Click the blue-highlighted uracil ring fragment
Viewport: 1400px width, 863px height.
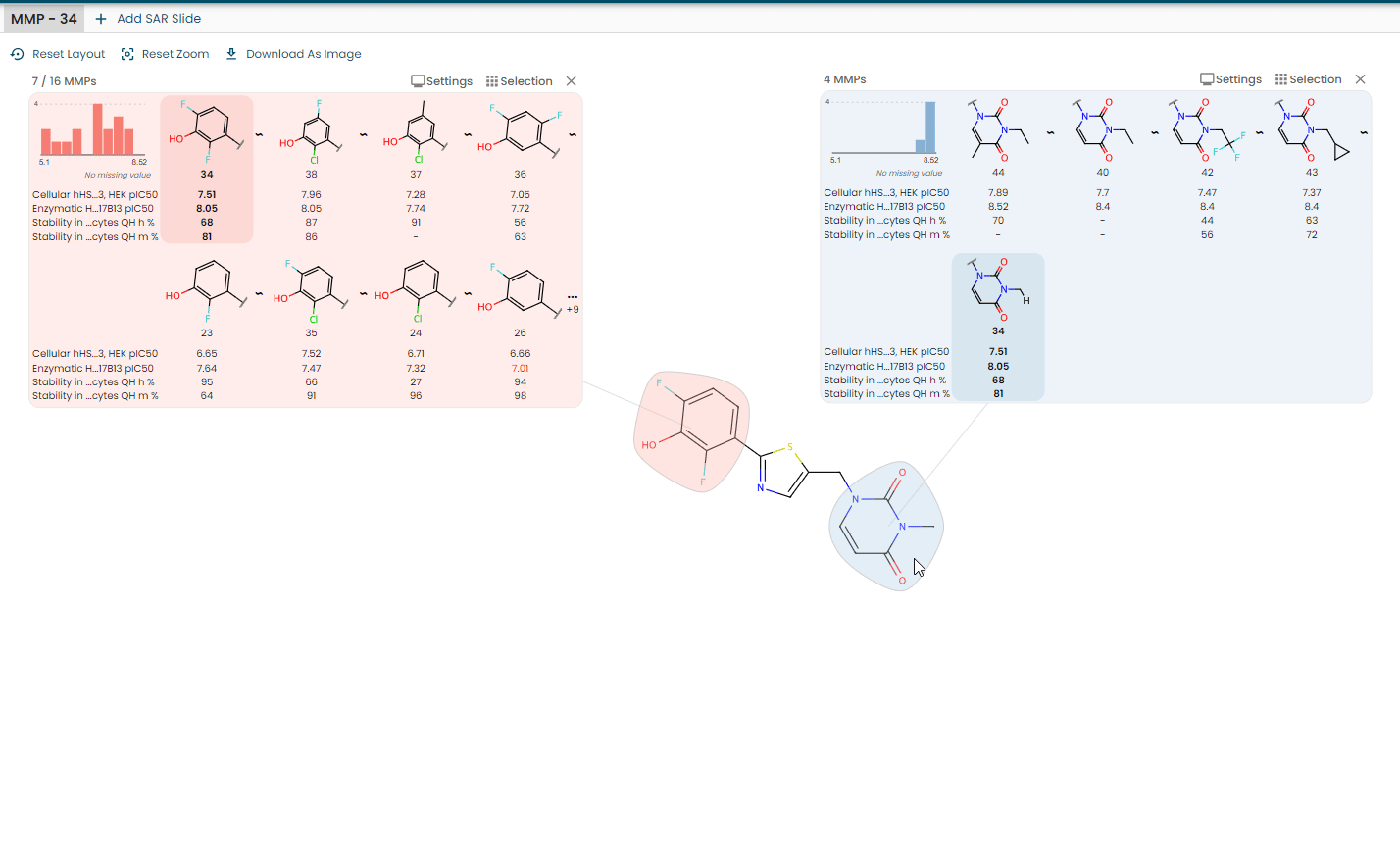[x=885, y=526]
